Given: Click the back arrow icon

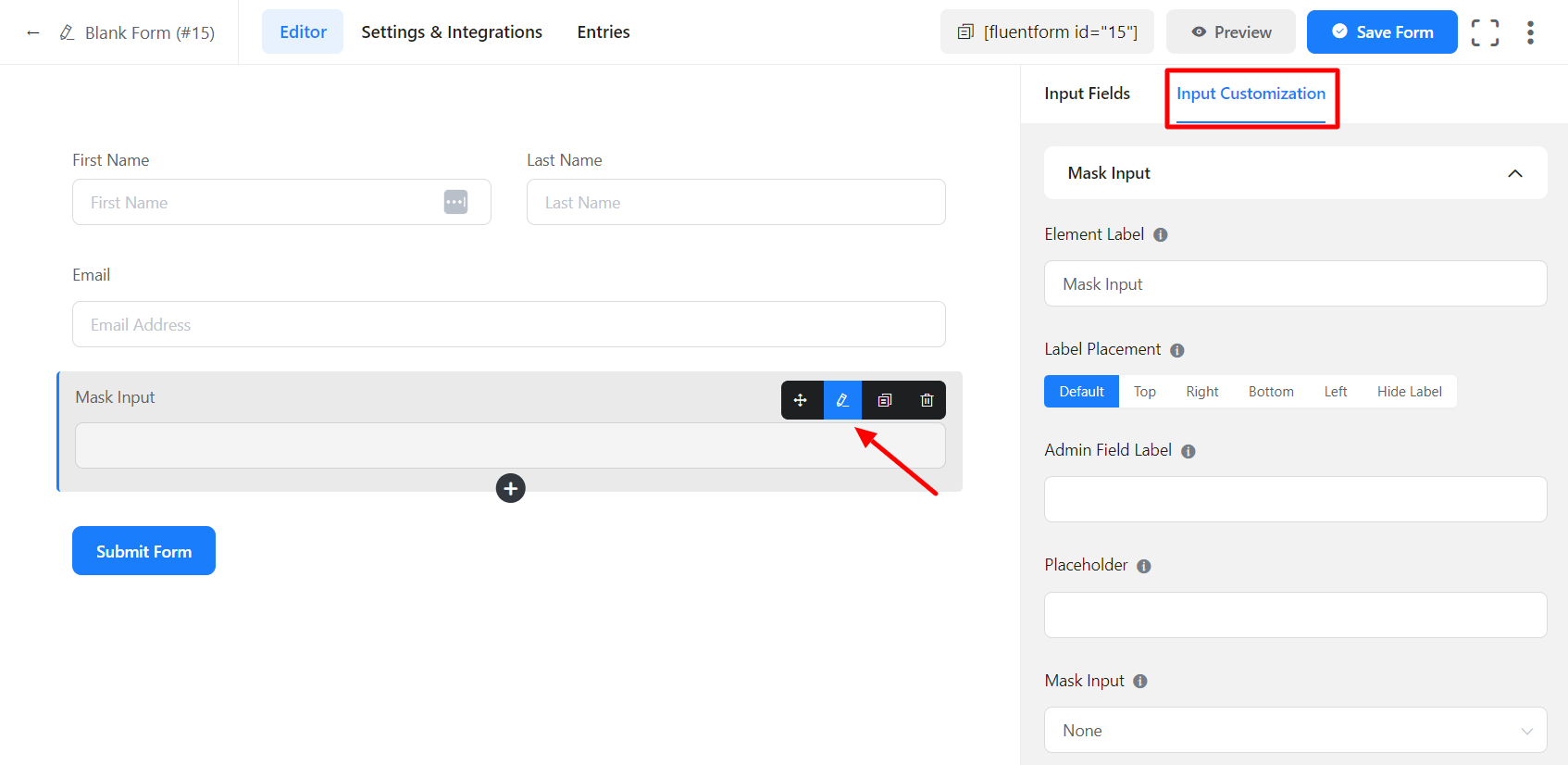Looking at the screenshot, I should (x=33, y=32).
